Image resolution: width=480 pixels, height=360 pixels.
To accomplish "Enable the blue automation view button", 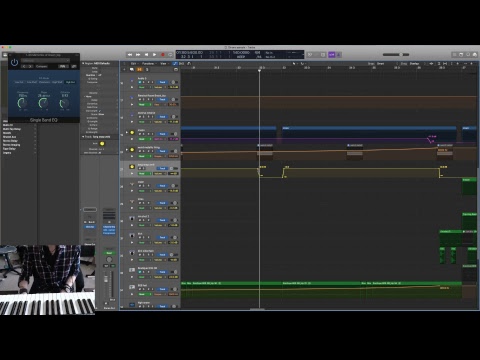I will tap(175, 63).
